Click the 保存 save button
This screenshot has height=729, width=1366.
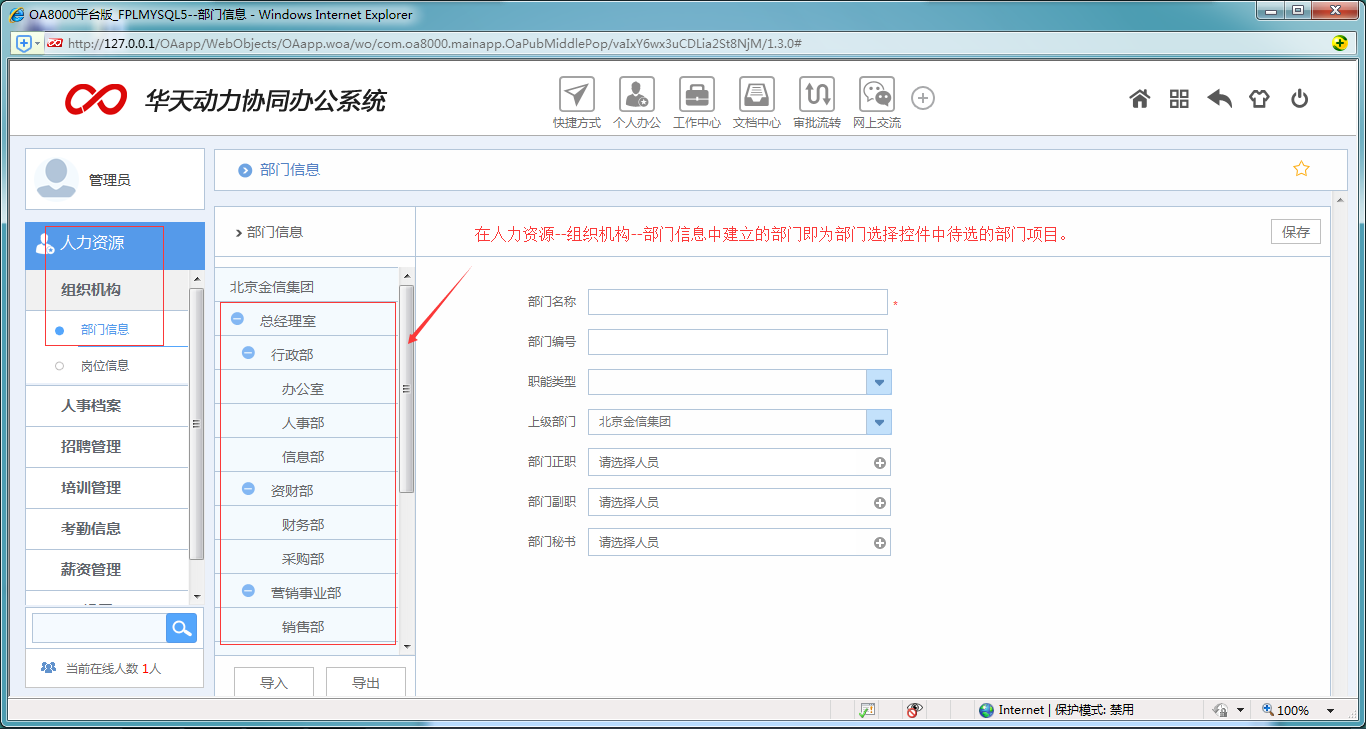(x=1295, y=232)
